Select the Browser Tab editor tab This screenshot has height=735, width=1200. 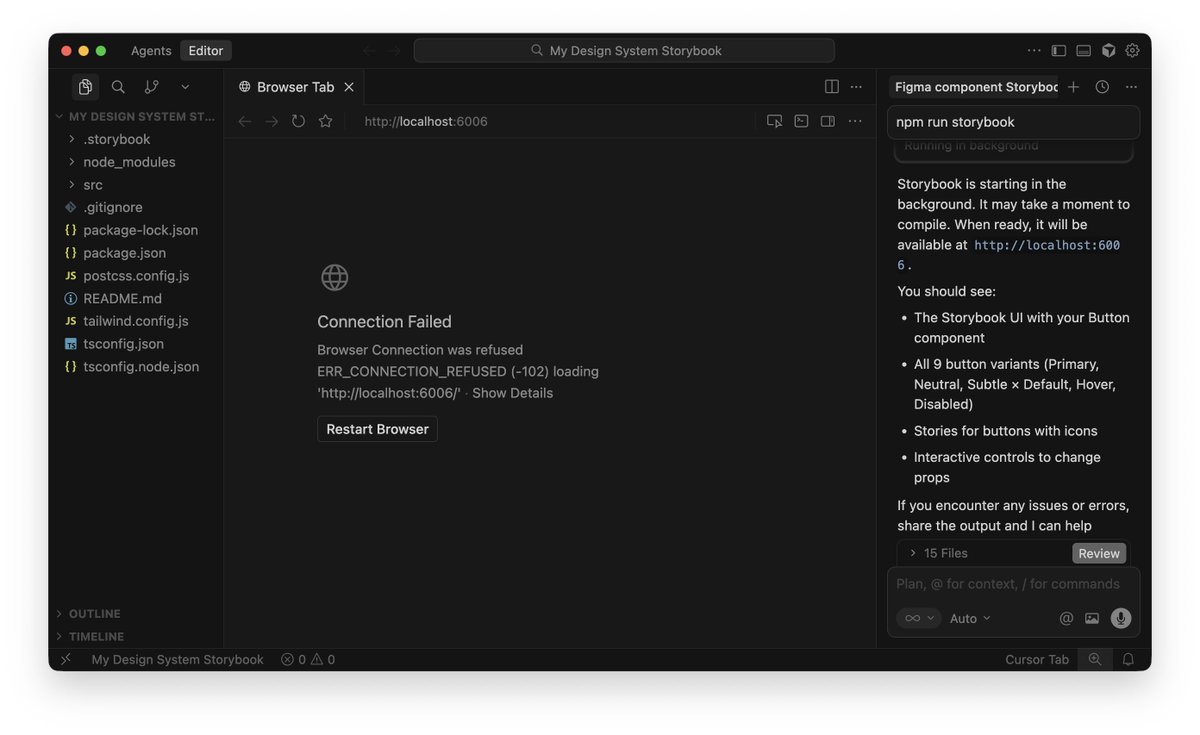[x=295, y=87]
